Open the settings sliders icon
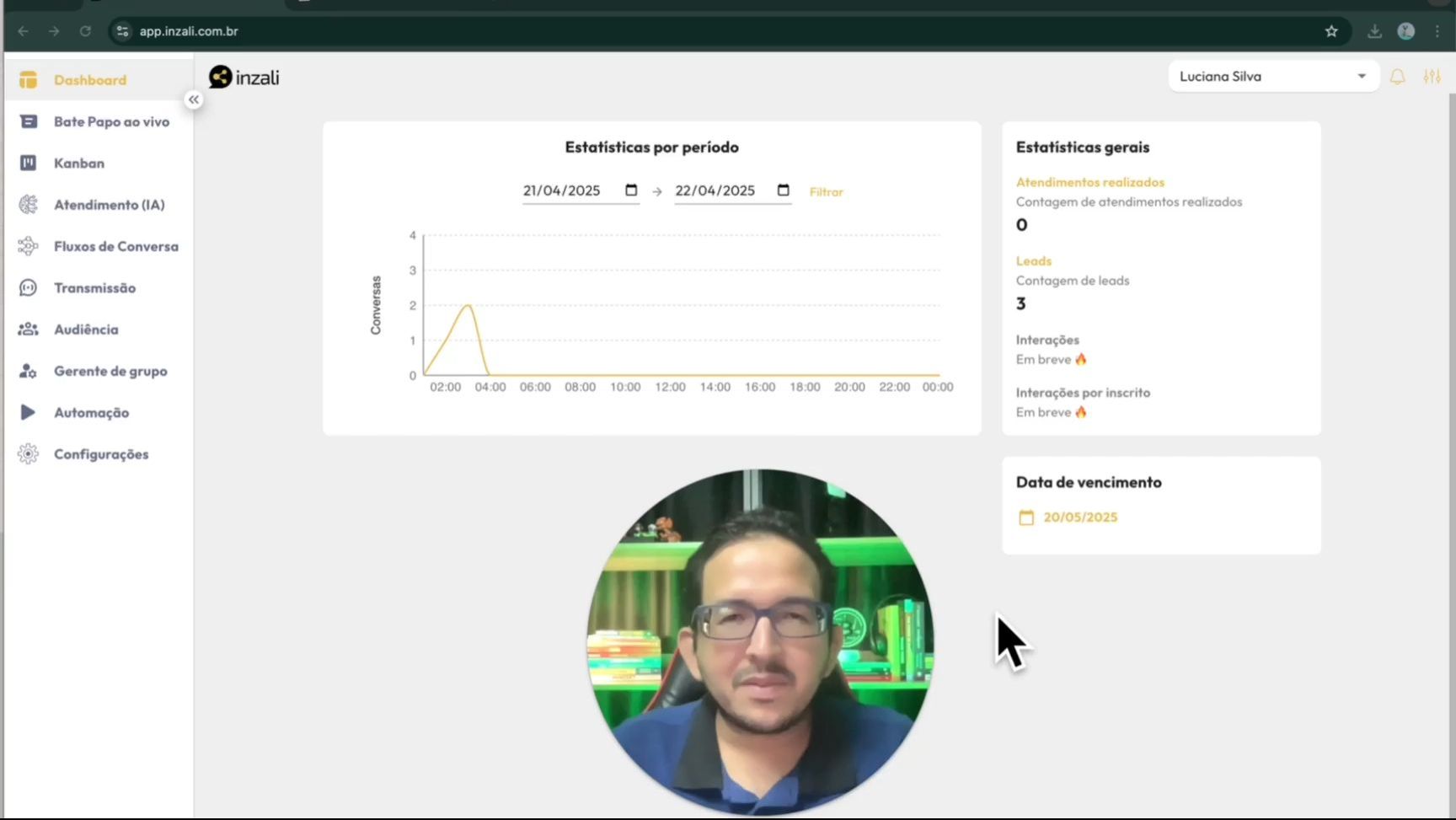Image resolution: width=1456 pixels, height=820 pixels. click(1432, 77)
